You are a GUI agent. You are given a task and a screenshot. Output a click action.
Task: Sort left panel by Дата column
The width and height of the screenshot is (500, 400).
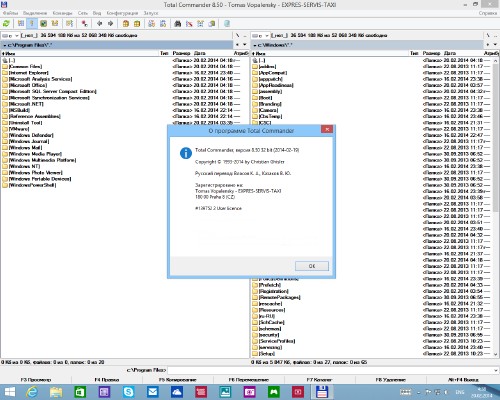[x=200, y=53]
